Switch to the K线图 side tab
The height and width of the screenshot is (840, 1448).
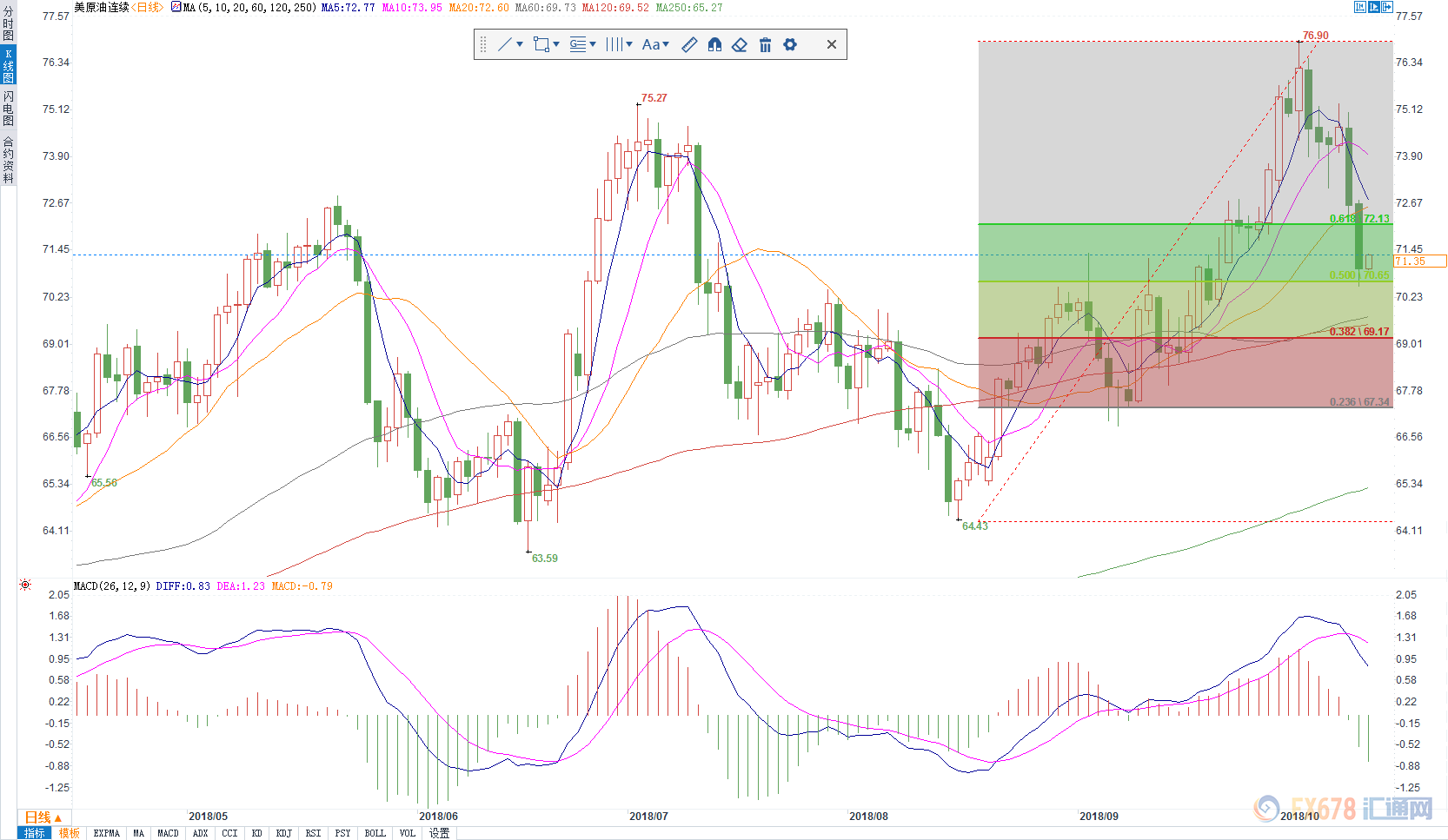pos(8,66)
